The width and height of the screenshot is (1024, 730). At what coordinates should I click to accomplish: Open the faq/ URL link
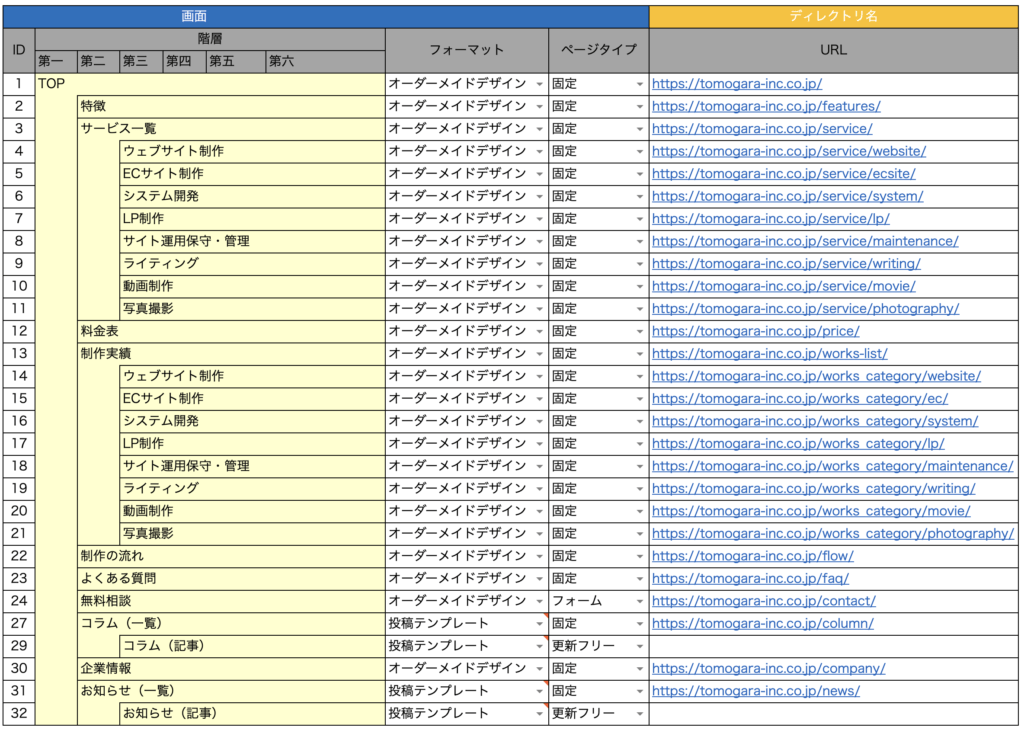(750, 579)
